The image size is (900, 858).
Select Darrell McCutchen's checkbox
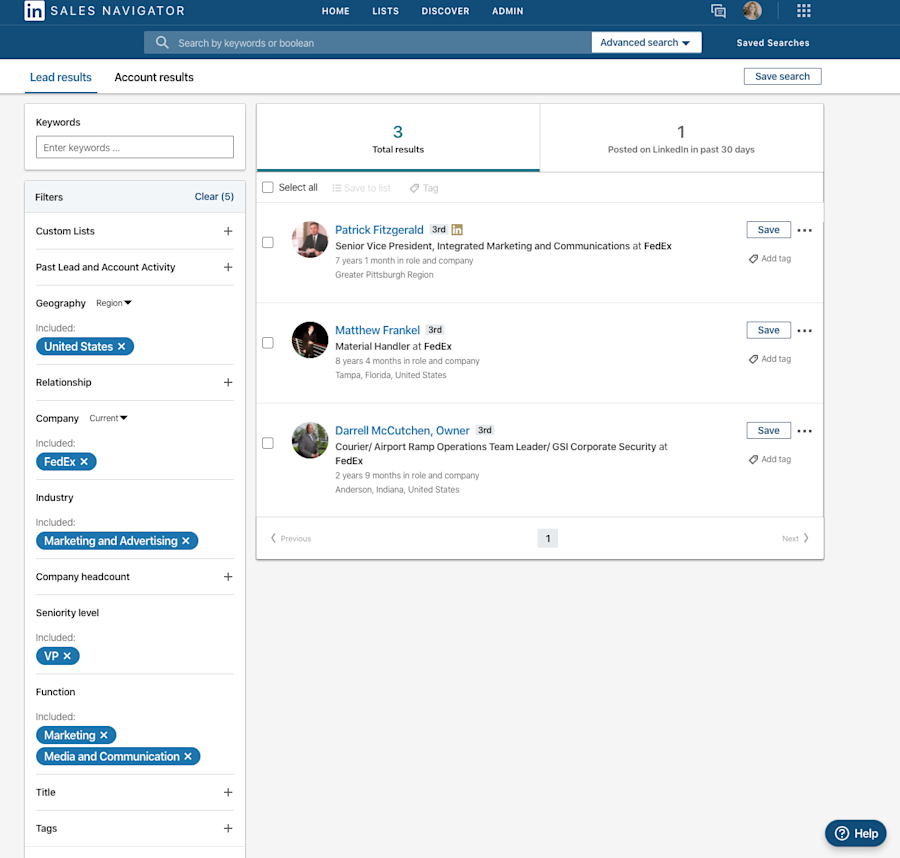click(x=267, y=443)
